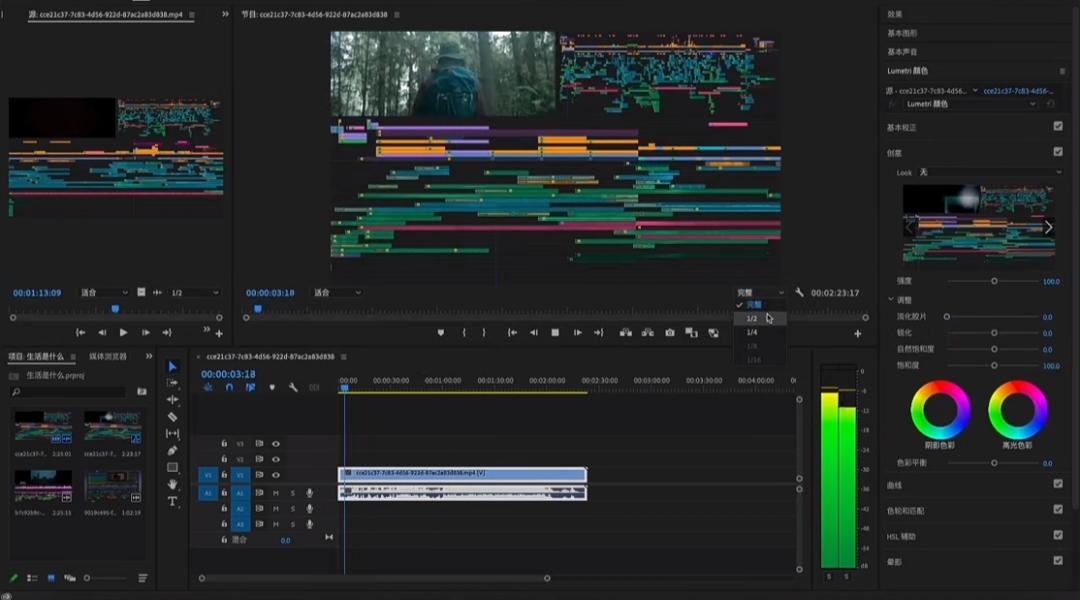The height and width of the screenshot is (600, 1080).
Task: Open source monitor zoom level dropdown
Action: pyautogui.click(x=104, y=293)
